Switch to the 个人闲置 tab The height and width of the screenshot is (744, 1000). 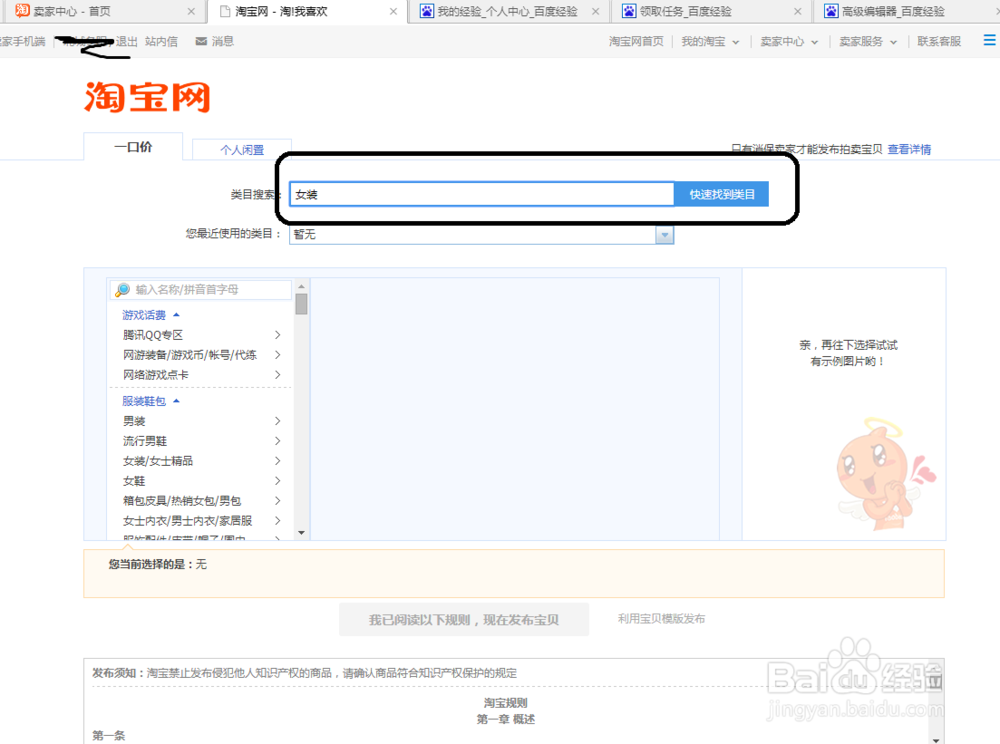click(x=242, y=150)
